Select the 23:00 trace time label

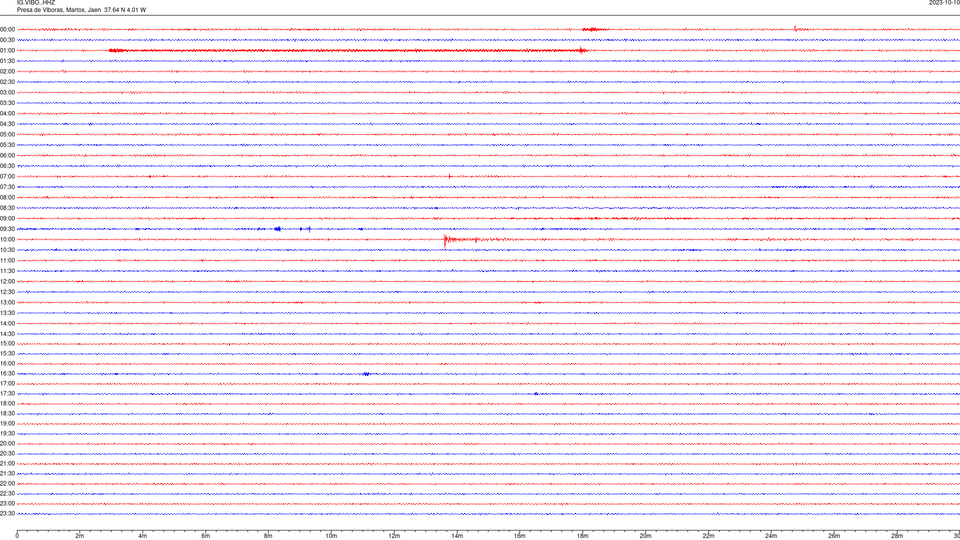coord(7,504)
